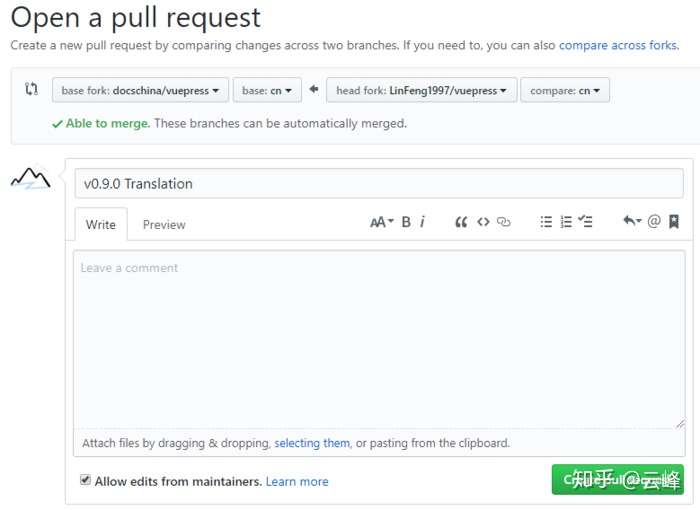
Task: Open the base fork docschina/vuepress dropdown
Action: pyautogui.click(x=140, y=90)
